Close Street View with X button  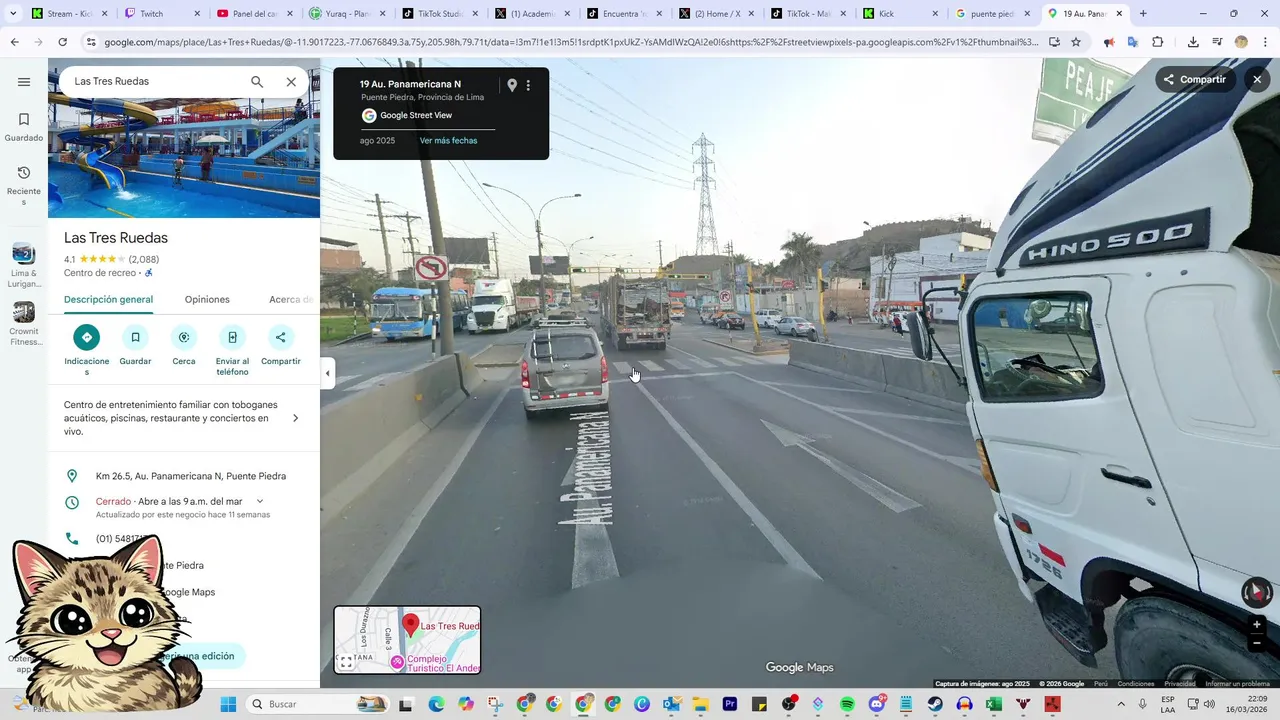click(x=1257, y=80)
